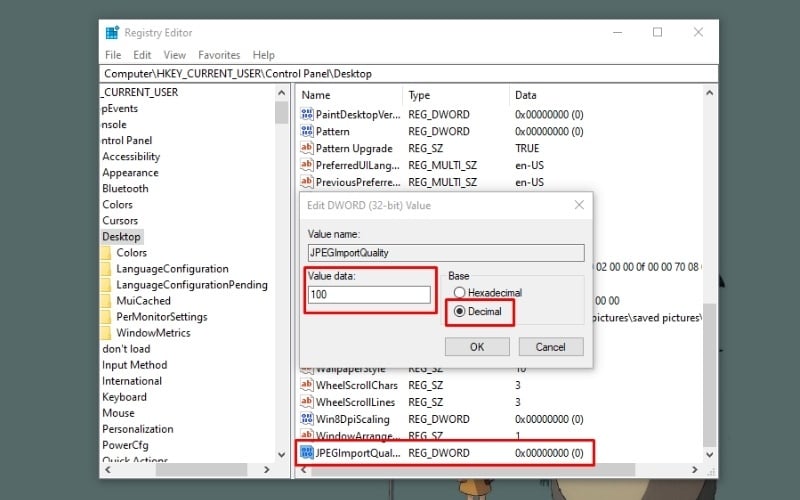The height and width of the screenshot is (500, 800).
Task: Click values pane scroll up arrow
Action: [709, 93]
